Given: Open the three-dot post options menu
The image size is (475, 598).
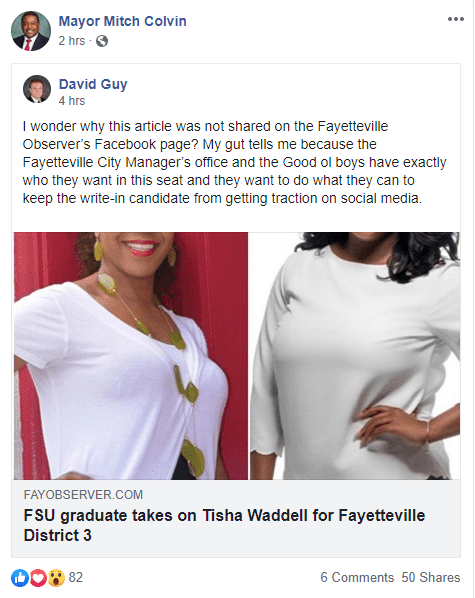Looking at the screenshot, I should [x=456, y=19].
